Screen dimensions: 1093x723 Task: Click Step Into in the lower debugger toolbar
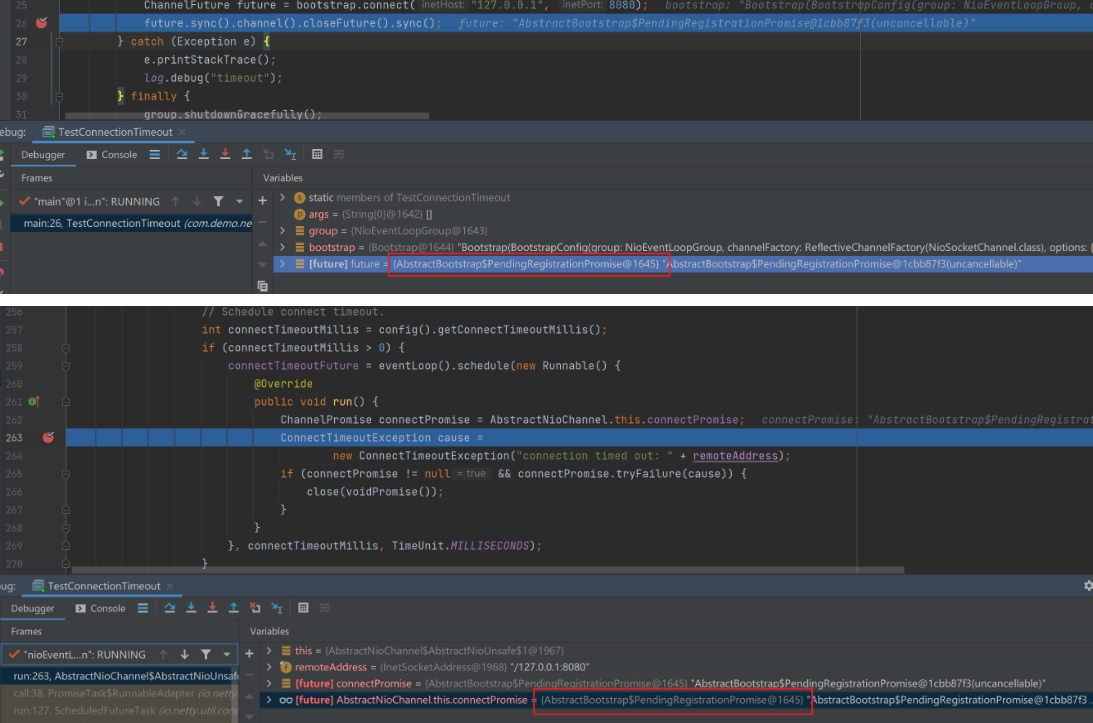193,608
